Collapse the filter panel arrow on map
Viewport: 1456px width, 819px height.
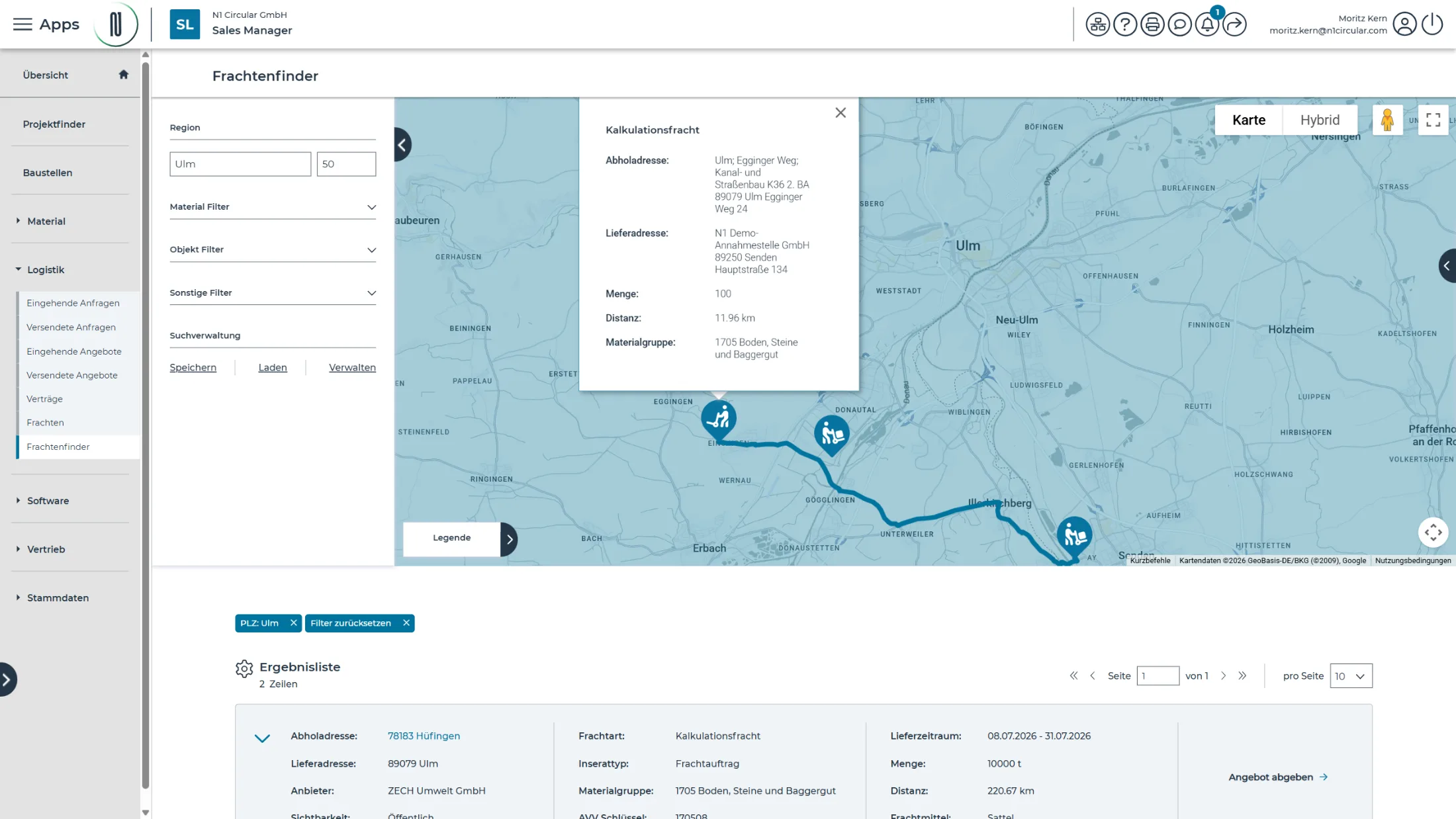click(402, 145)
